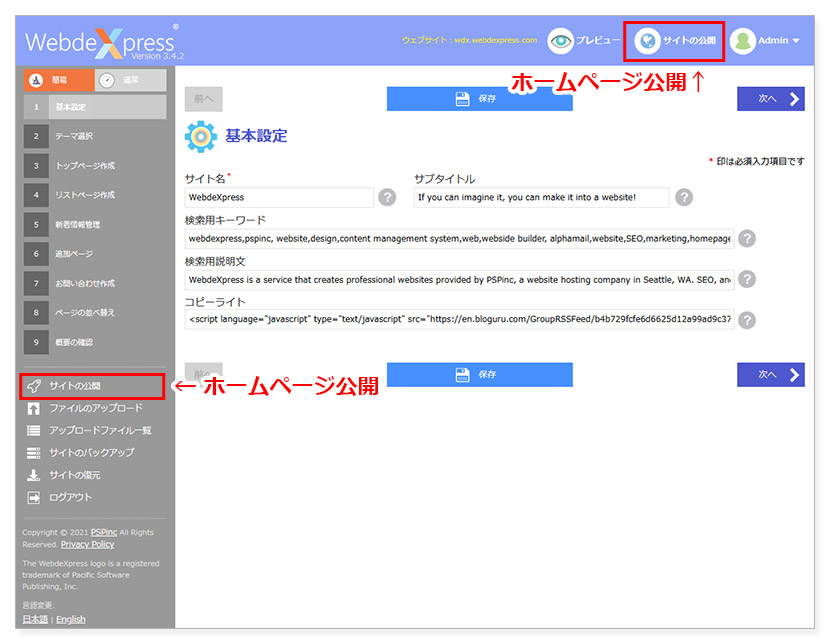Open the PSPinc link in footer

(104, 532)
